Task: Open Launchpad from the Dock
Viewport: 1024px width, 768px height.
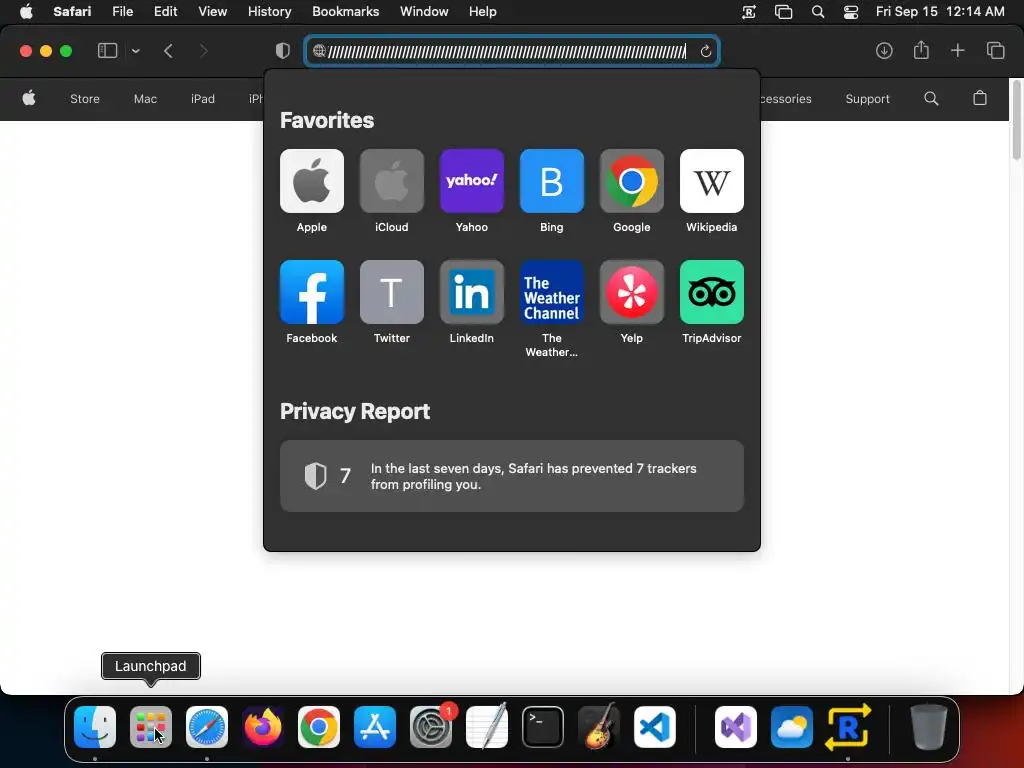Action: tap(151, 727)
